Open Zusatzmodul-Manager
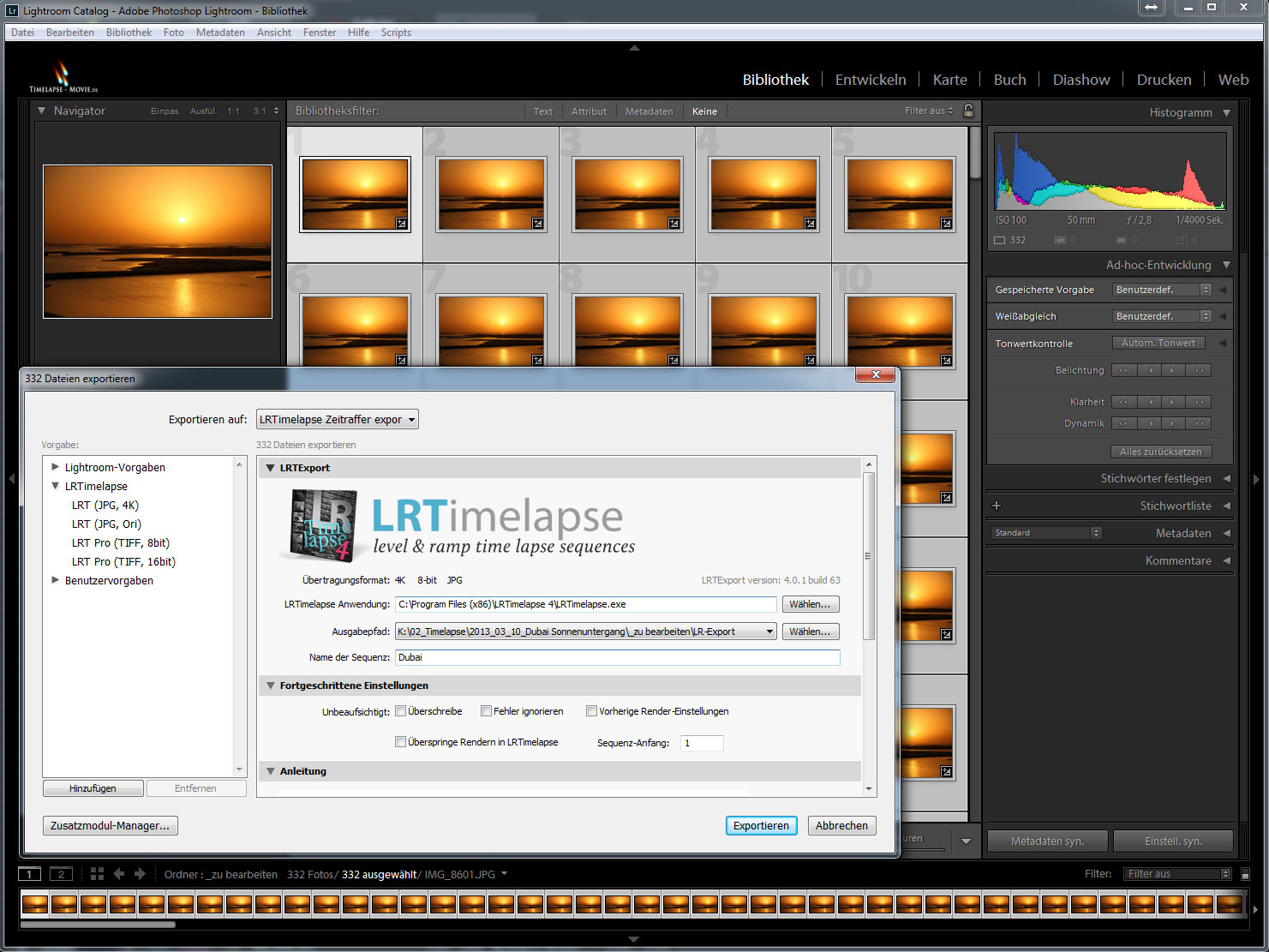 [111, 825]
